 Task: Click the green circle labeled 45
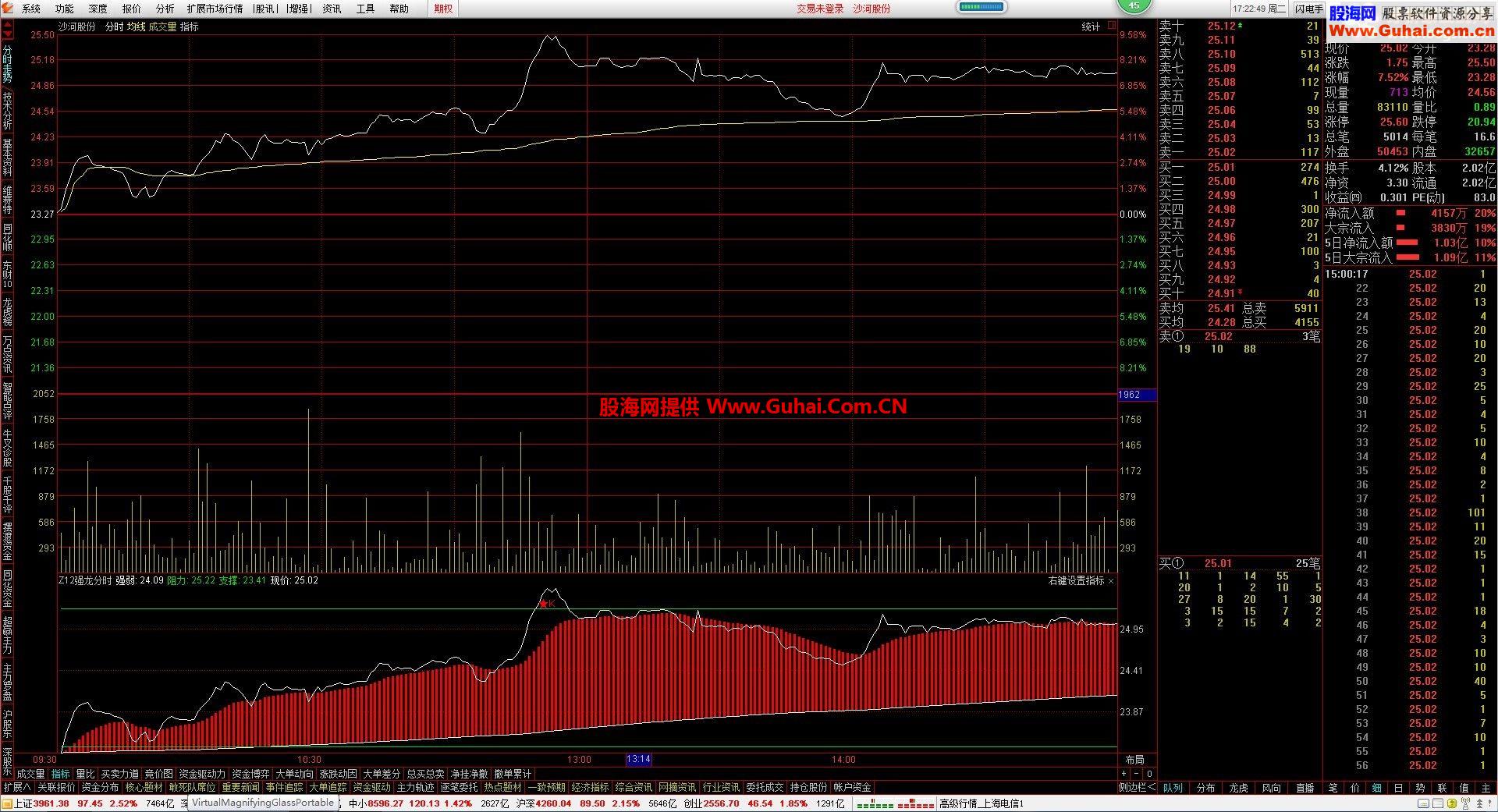pyautogui.click(x=1134, y=5)
